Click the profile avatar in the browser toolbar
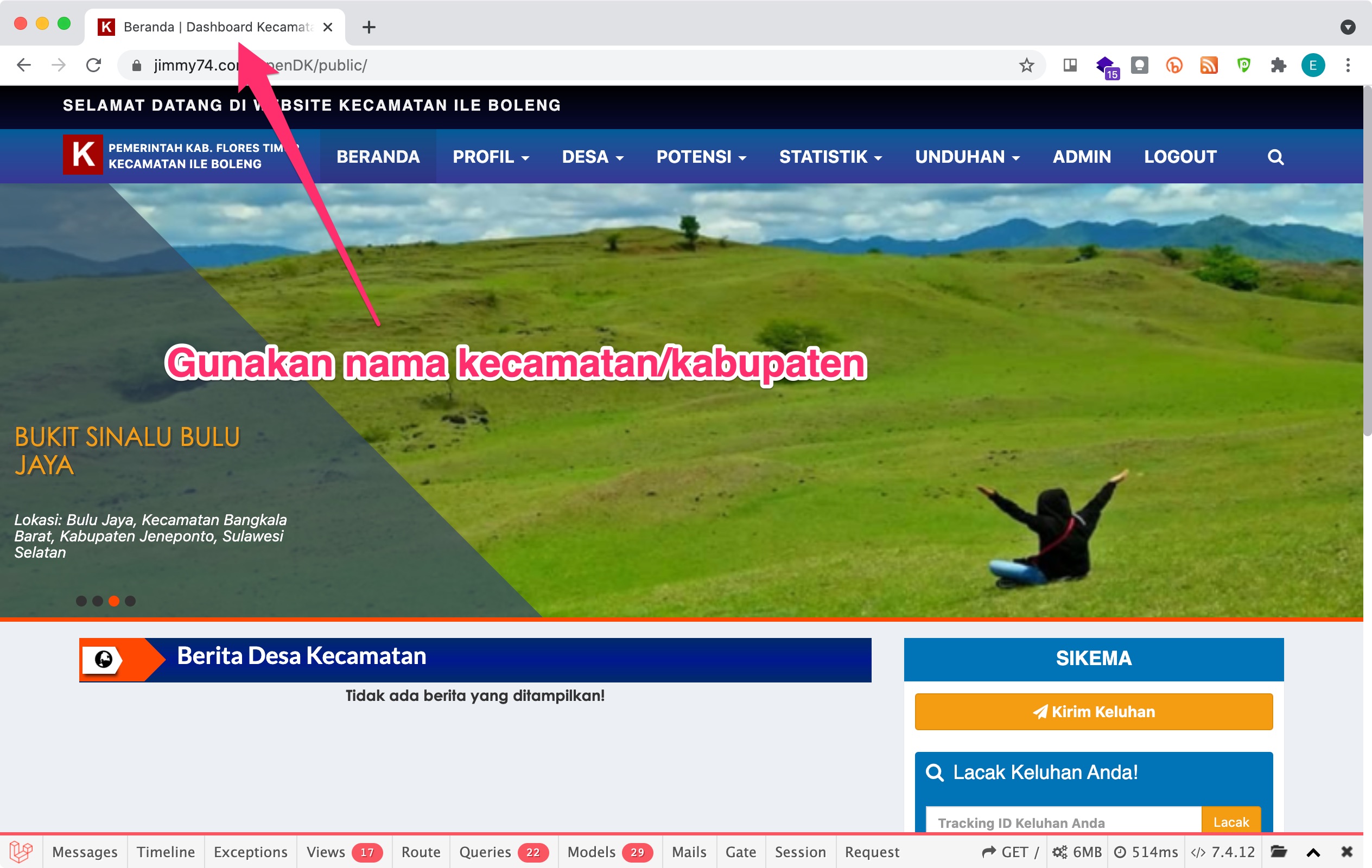Viewport: 1372px width, 868px height. coord(1313,65)
